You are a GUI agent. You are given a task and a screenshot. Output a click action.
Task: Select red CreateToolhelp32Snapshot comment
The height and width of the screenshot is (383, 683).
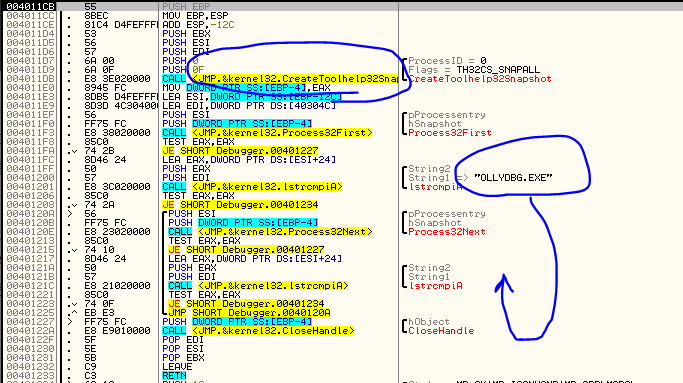[x=480, y=79]
